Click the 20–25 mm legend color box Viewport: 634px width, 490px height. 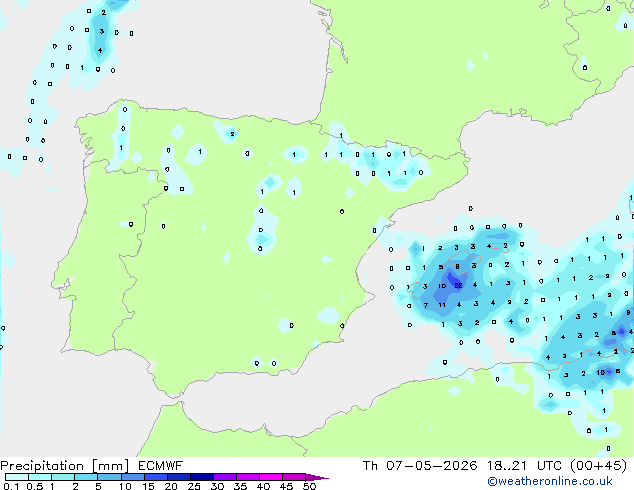coord(178,477)
